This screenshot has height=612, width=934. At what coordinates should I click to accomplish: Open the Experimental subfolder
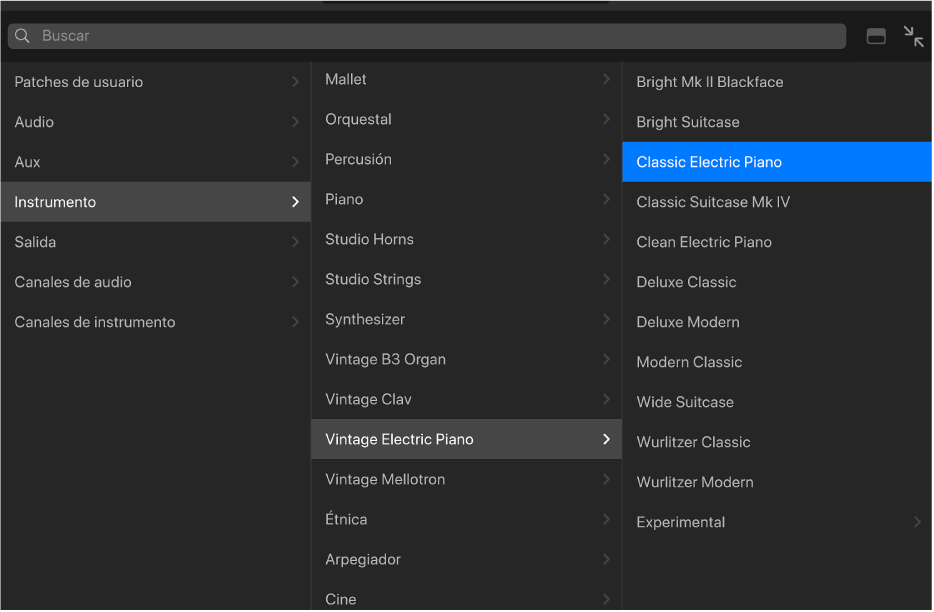click(x=777, y=522)
